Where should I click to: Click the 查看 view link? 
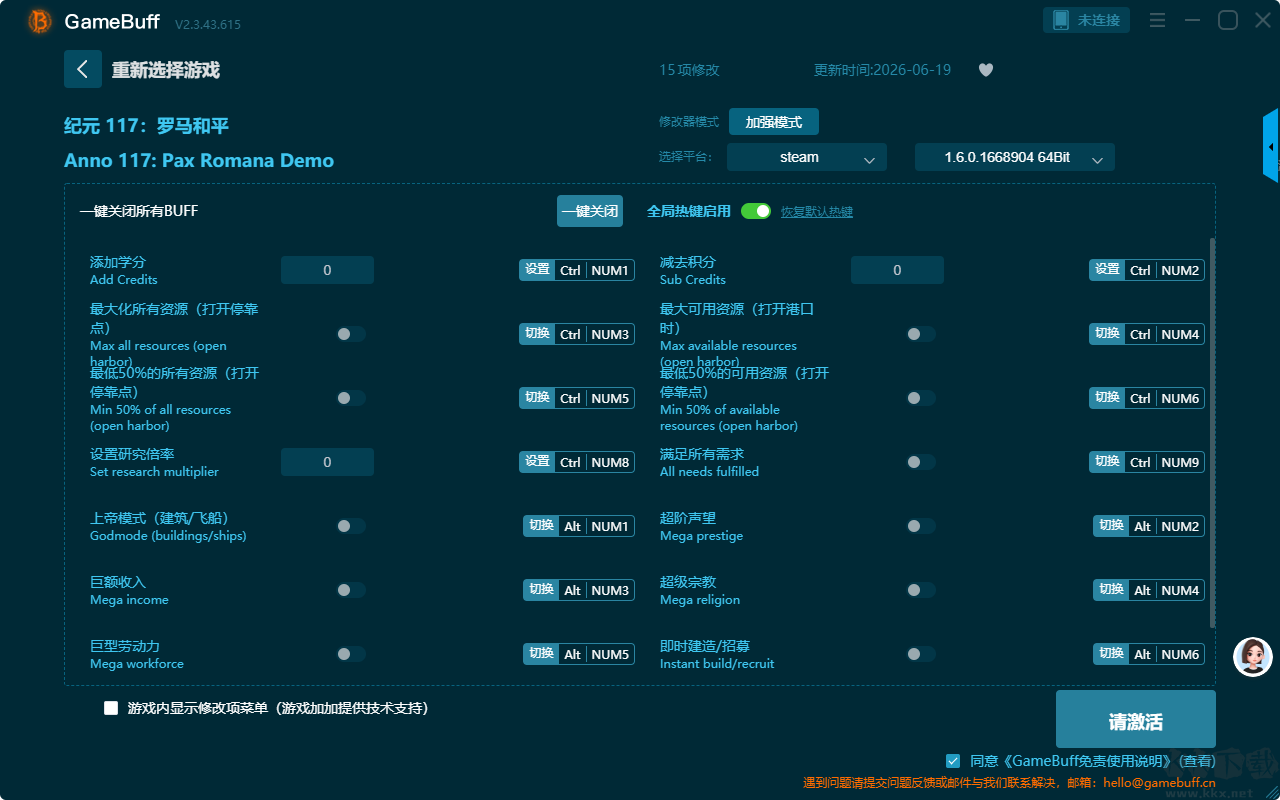(x=1196, y=761)
